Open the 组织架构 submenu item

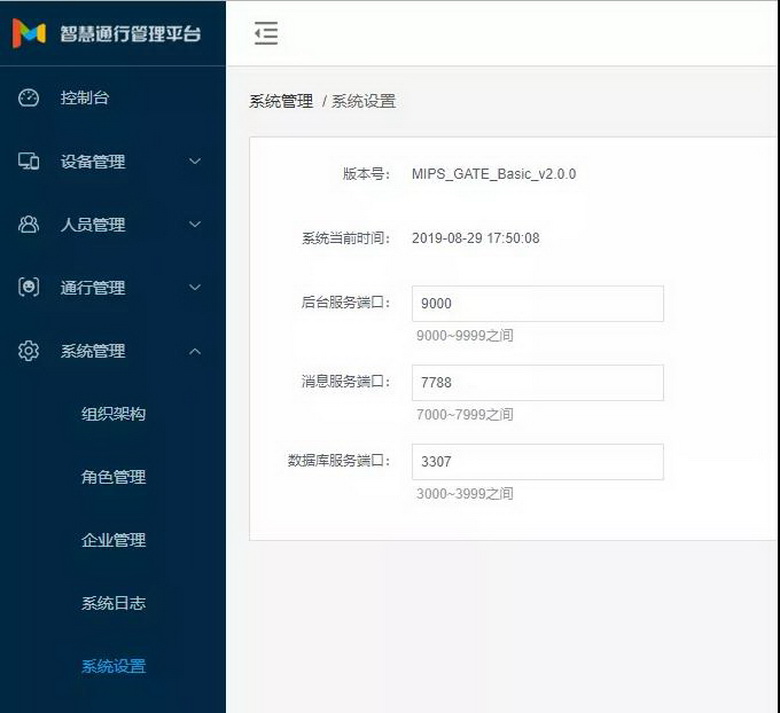(x=113, y=414)
